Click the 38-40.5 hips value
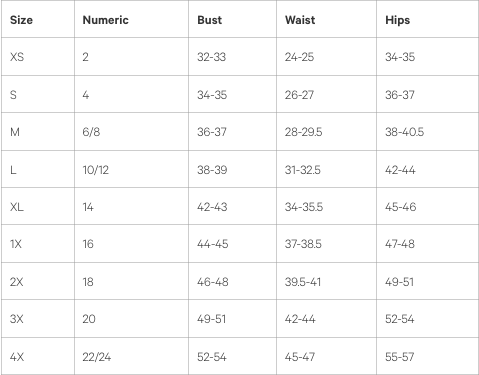The height and width of the screenshot is (375, 479). (404, 132)
